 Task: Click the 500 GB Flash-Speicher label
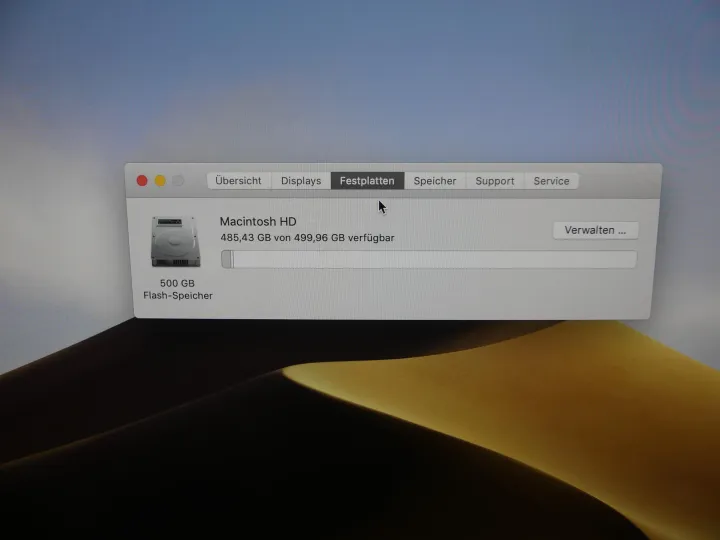(x=178, y=289)
